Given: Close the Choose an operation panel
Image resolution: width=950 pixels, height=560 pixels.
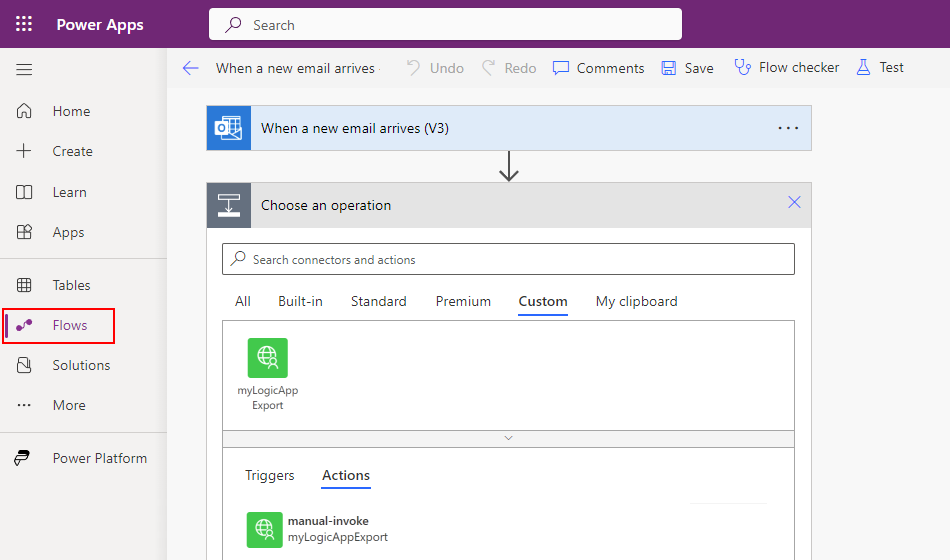Looking at the screenshot, I should [x=794, y=203].
